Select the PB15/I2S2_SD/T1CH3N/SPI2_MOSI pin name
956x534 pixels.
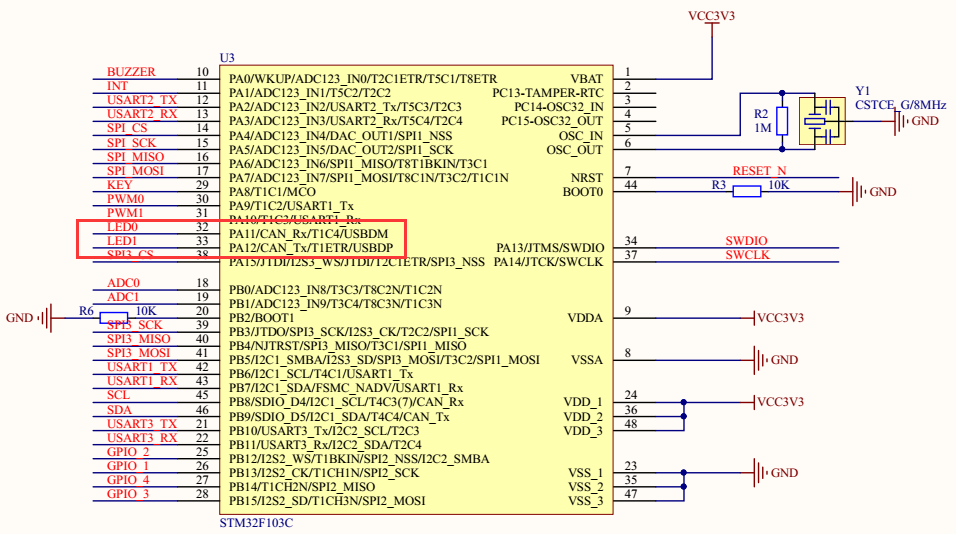(327, 501)
